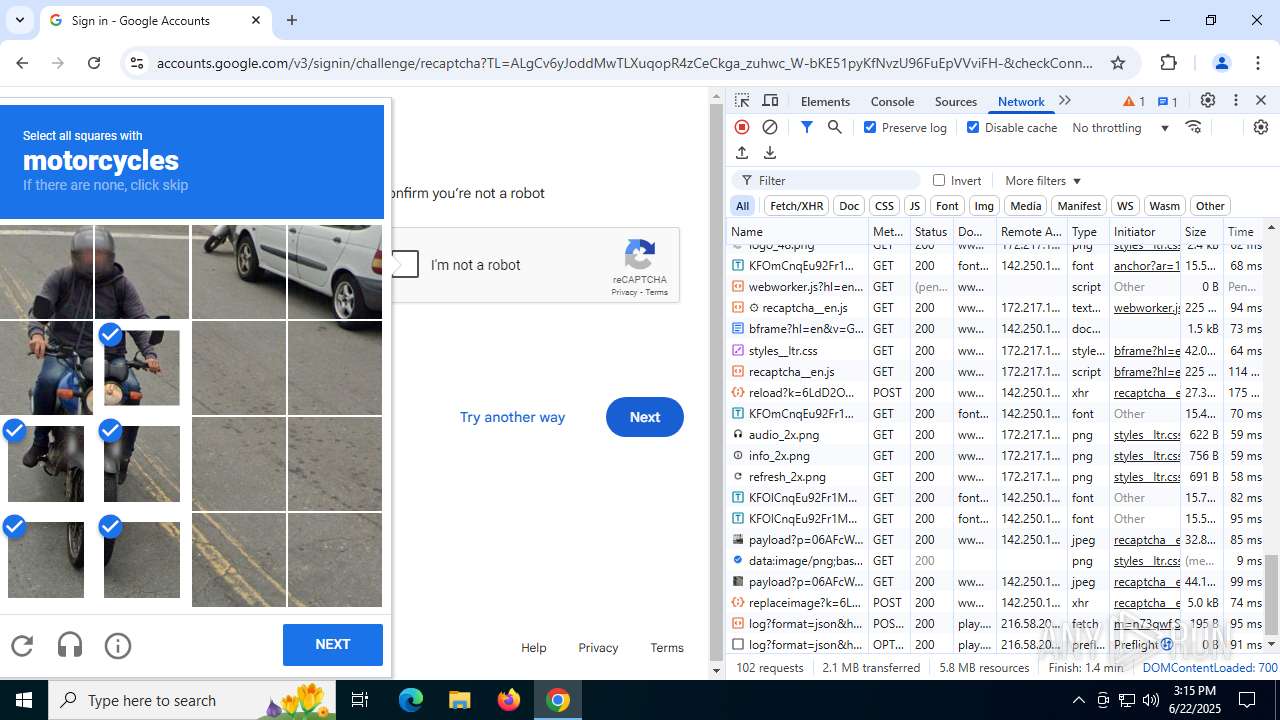This screenshot has width=1280, height=720.
Task: Import HAR file with upload icon
Action: point(742,152)
